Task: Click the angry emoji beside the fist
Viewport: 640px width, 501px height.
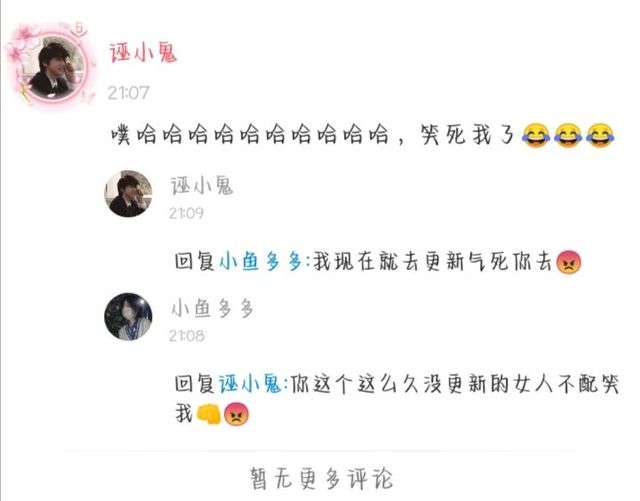Action: click(x=237, y=414)
